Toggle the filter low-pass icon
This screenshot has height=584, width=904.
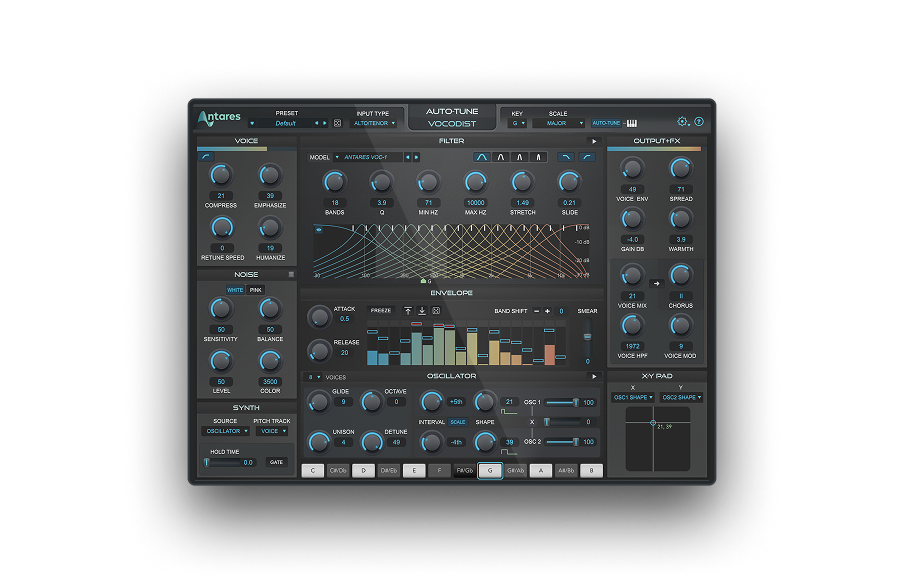pos(566,157)
